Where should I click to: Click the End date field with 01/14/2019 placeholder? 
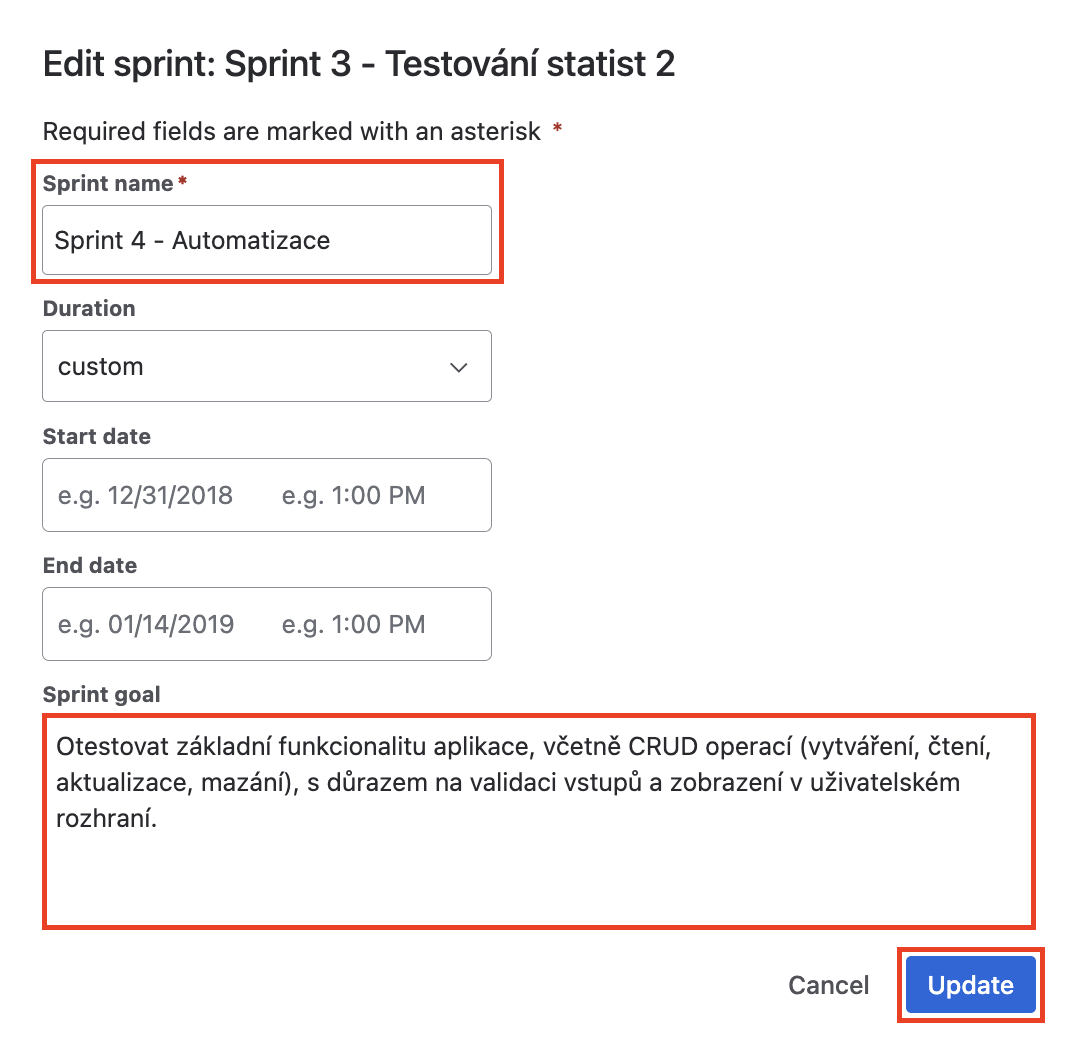pos(146,624)
